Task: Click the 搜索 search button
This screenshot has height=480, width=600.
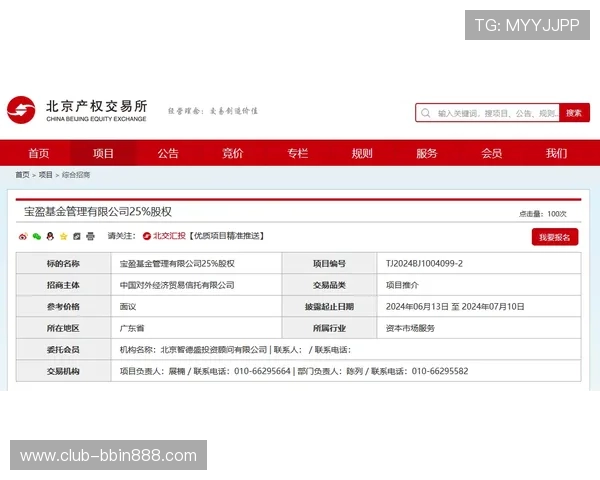Action: click(x=574, y=113)
